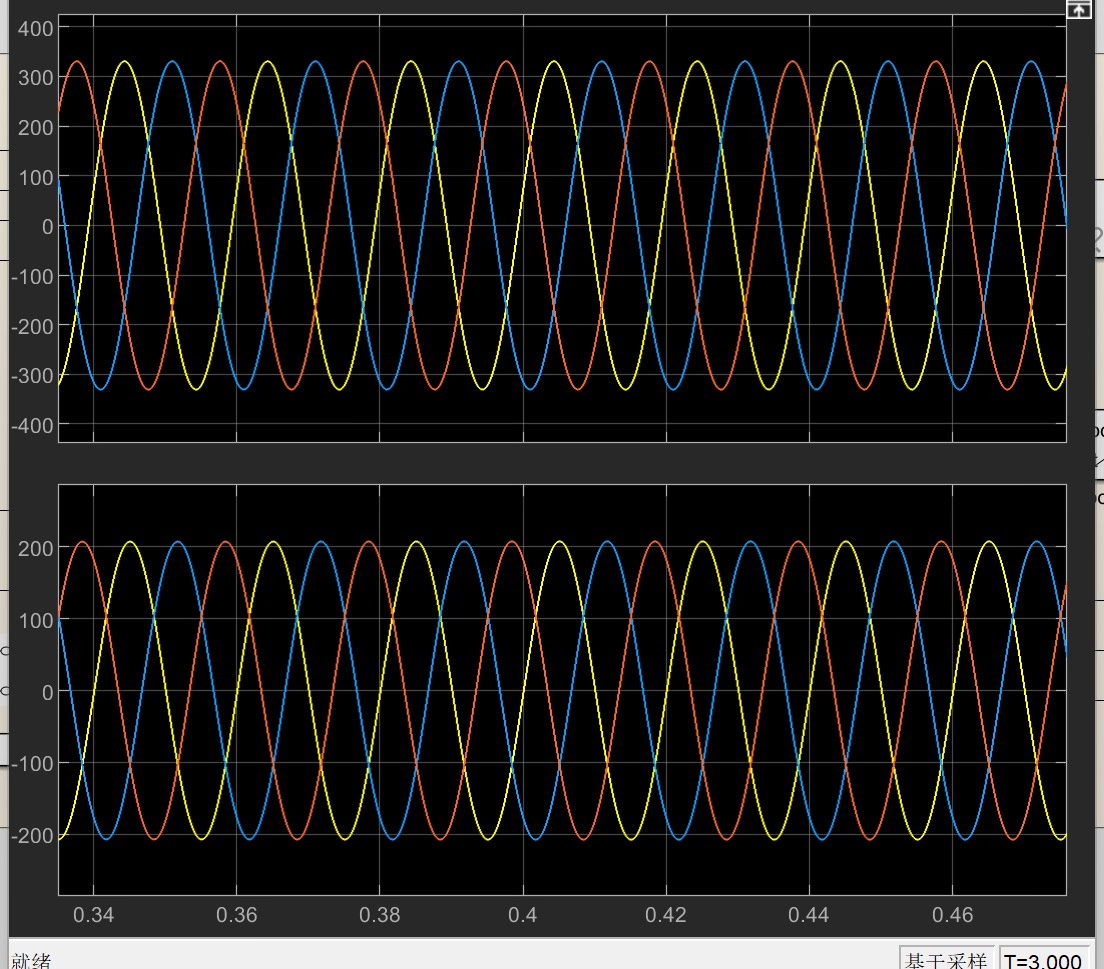Screen dimensions: 1104x969
Task: Click the '-300' label on the upper y-axis
Action: point(32,376)
